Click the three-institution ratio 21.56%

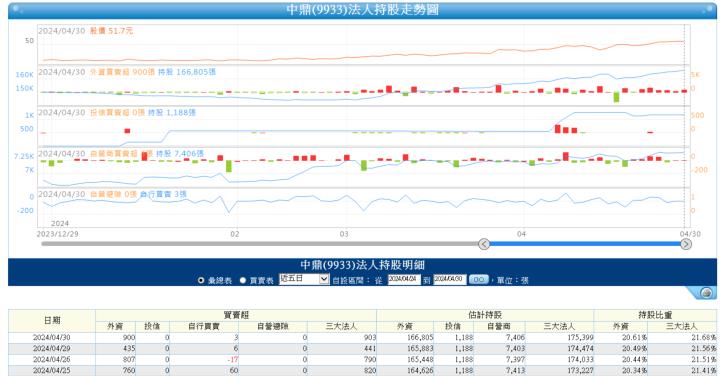(x=704, y=348)
